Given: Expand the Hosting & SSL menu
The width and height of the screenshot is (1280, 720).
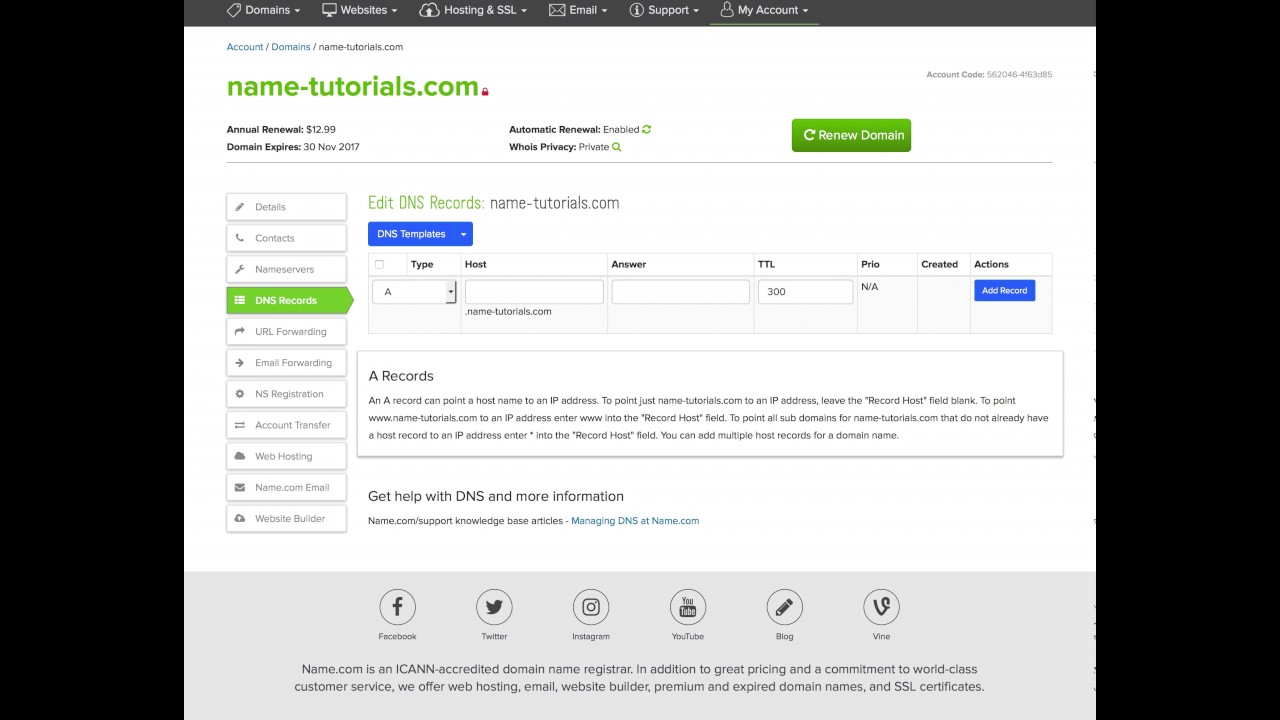Looking at the screenshot, I should click(473, 10).
